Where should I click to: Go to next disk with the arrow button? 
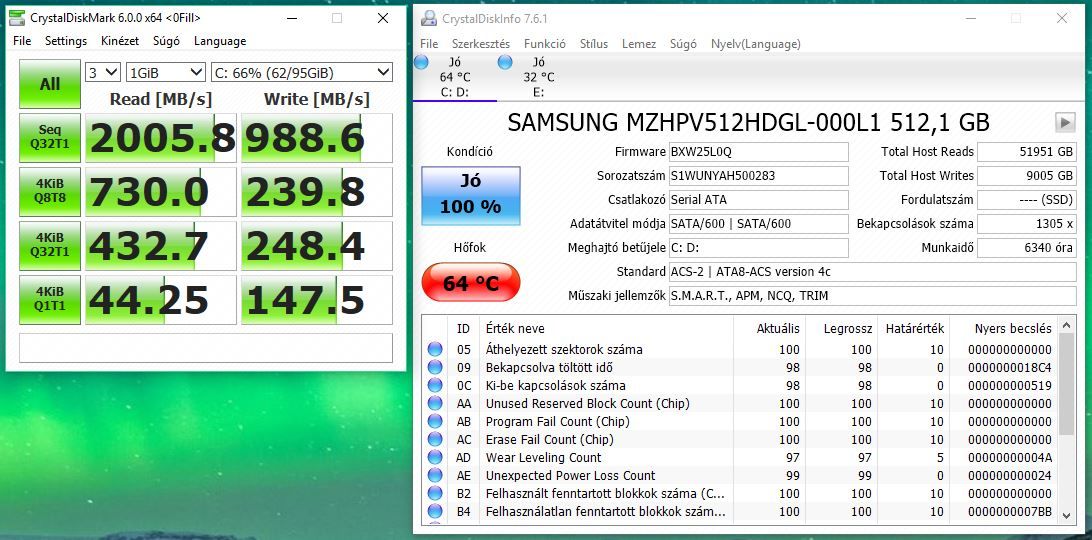point(1065,123)
